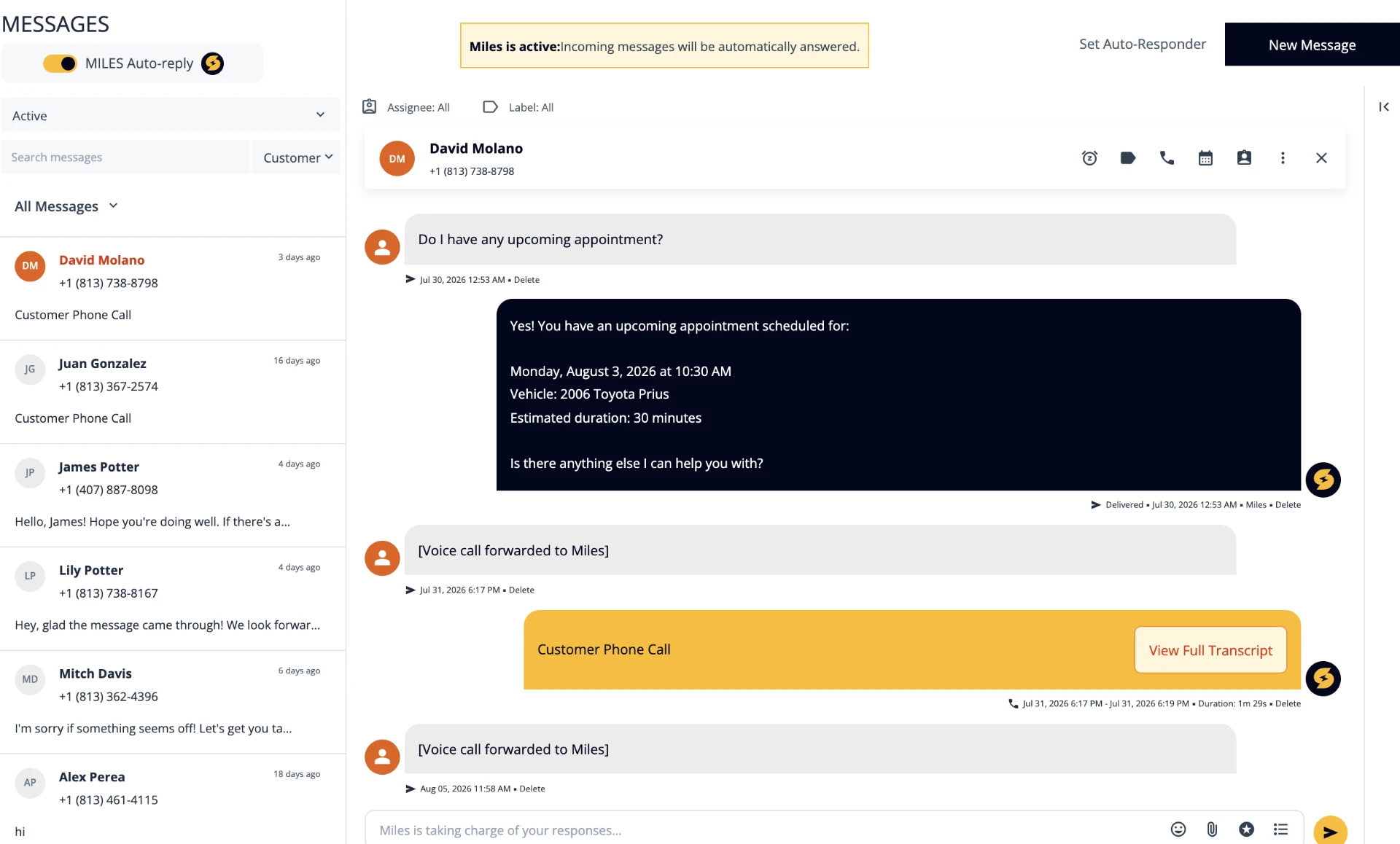Click the New Message button
The width and height of the screenshot is (1400, 844).
[x=1312, y=44]
